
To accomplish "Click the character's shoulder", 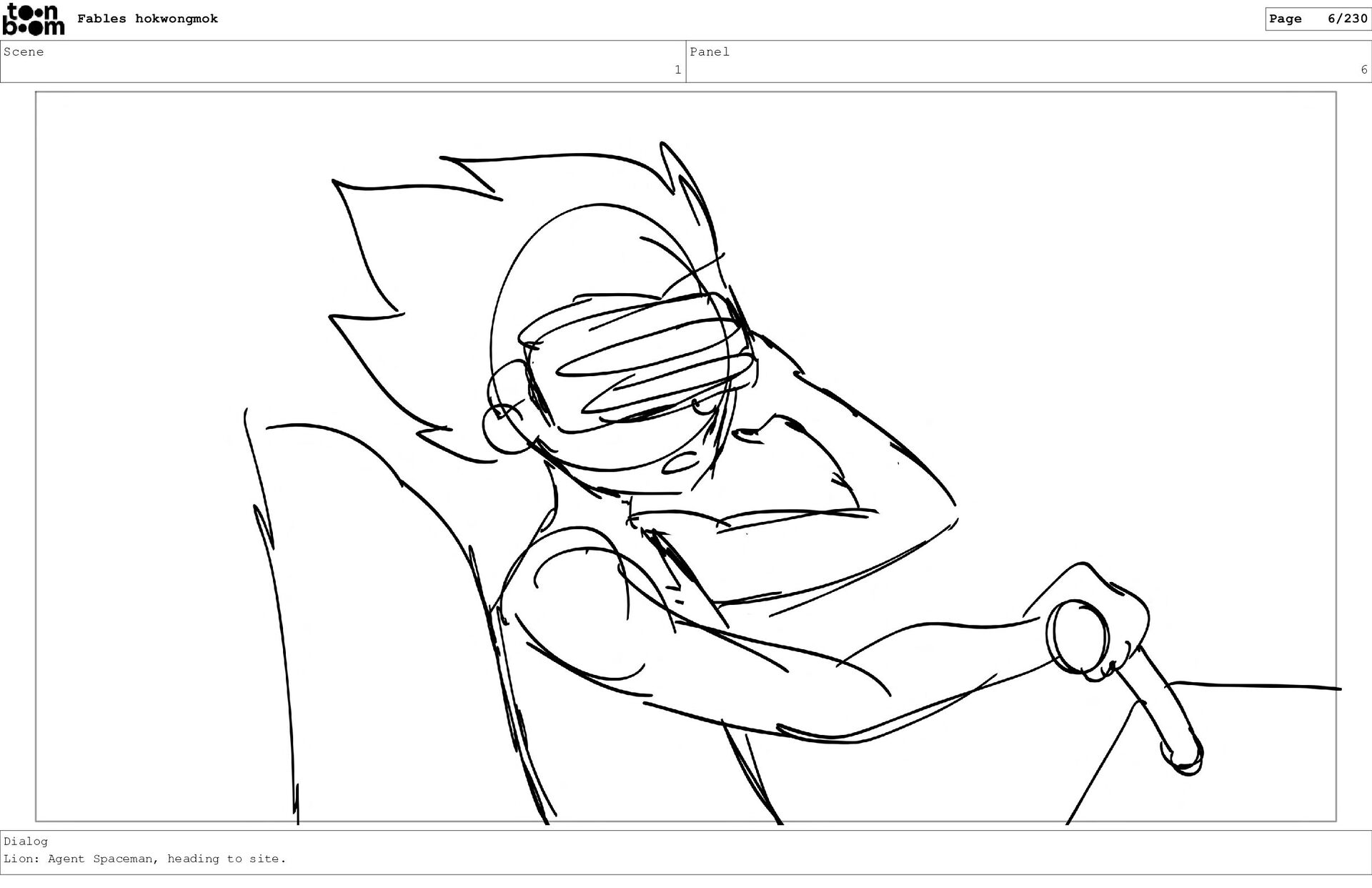I will (x=579, y=608).
